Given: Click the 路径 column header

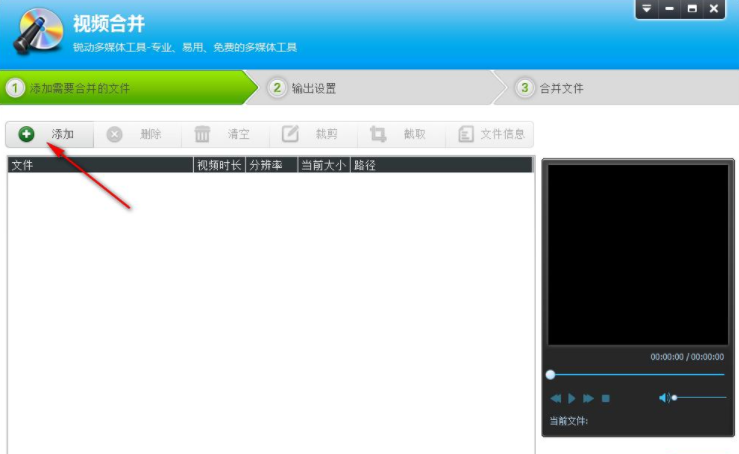Looking at the screenshot, I should tap(441, 165).
